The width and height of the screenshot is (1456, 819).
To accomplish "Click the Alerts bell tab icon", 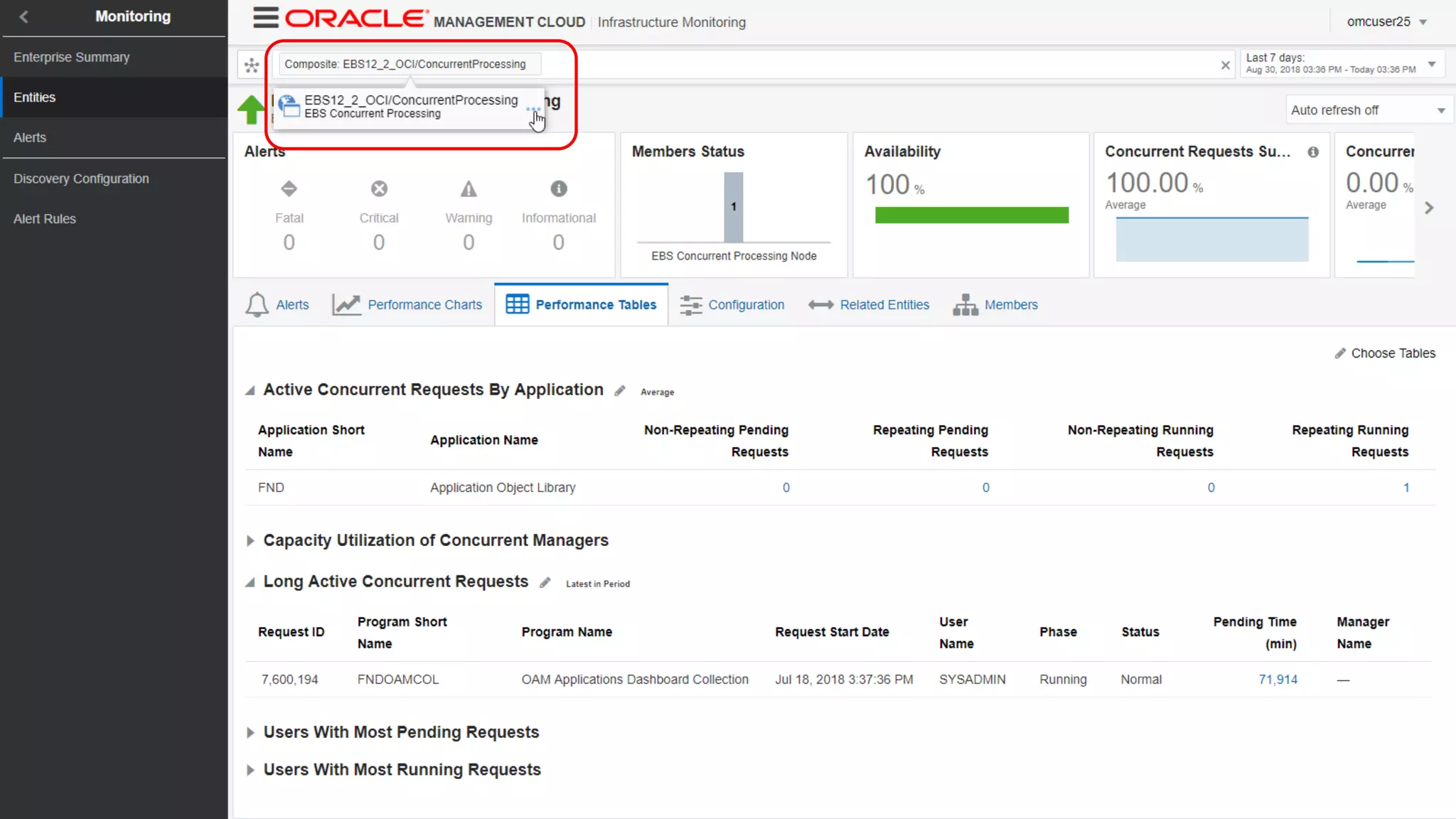I will coord(257,305).
